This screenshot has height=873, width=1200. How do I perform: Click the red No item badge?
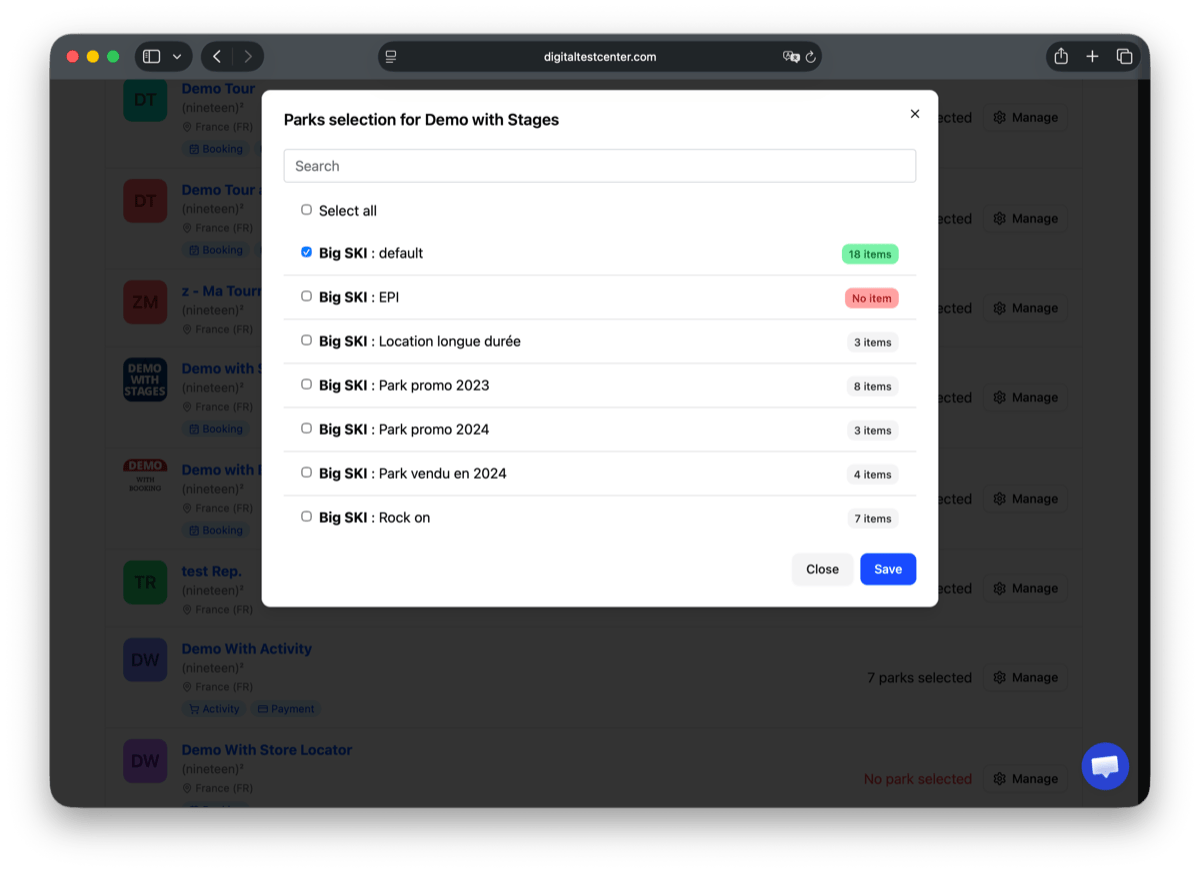pyautogui.click(x=871, y=298)
